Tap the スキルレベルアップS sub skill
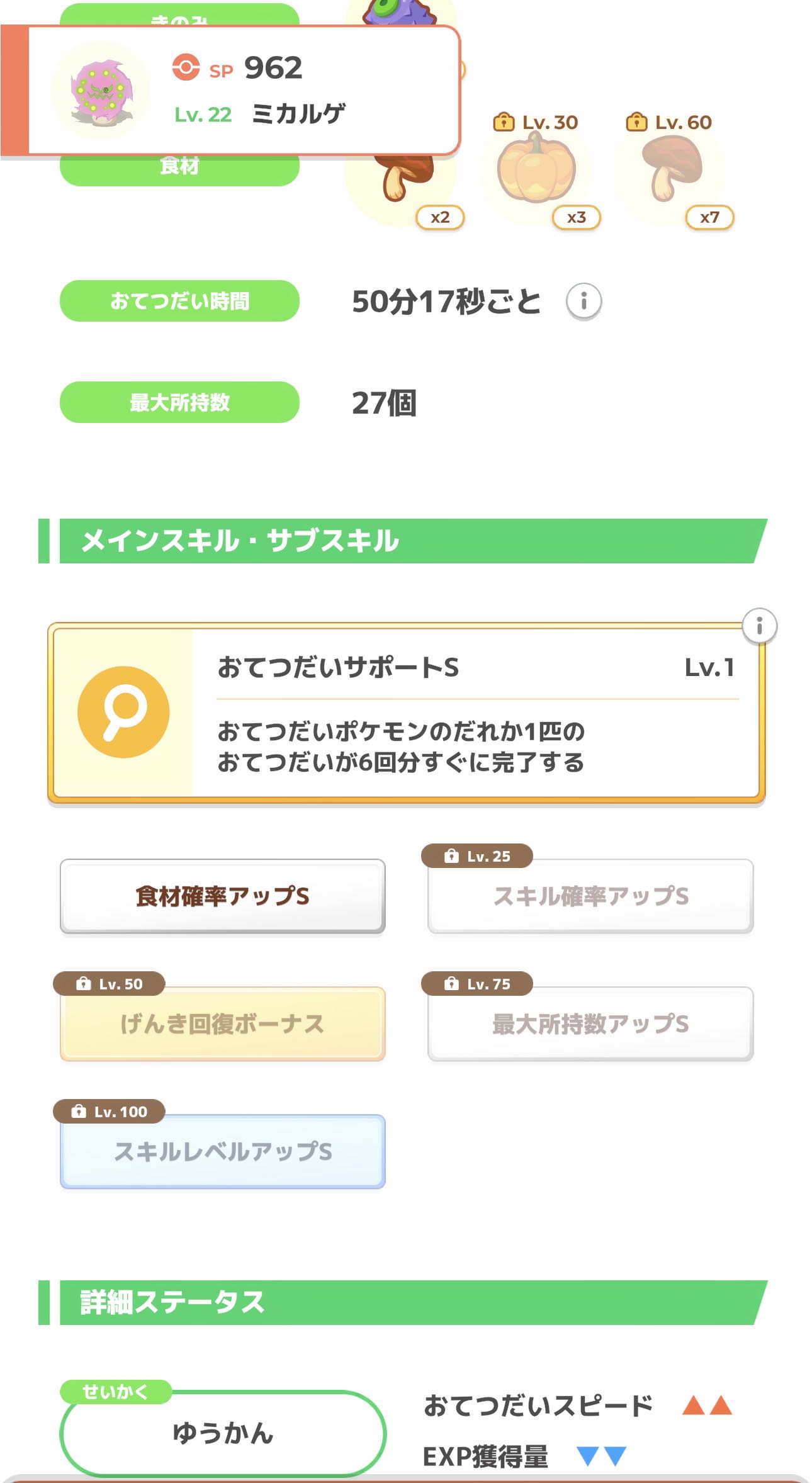The image size is (812, 1483). coord(222,1151)
